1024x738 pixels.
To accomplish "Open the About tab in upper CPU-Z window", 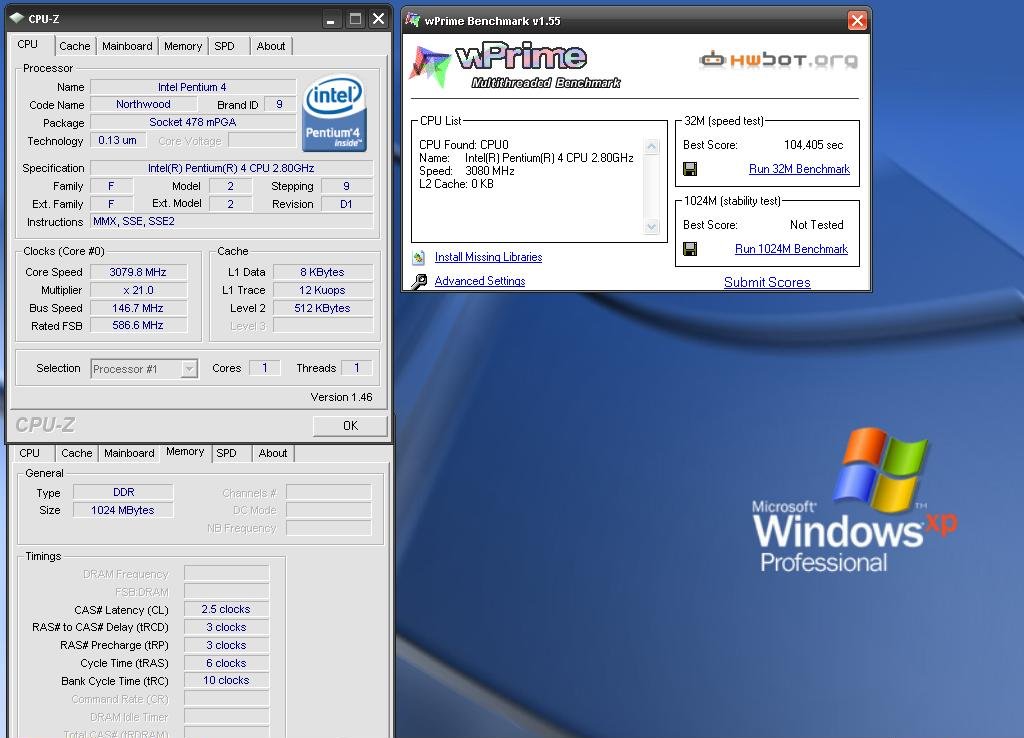I will (270, 46).
